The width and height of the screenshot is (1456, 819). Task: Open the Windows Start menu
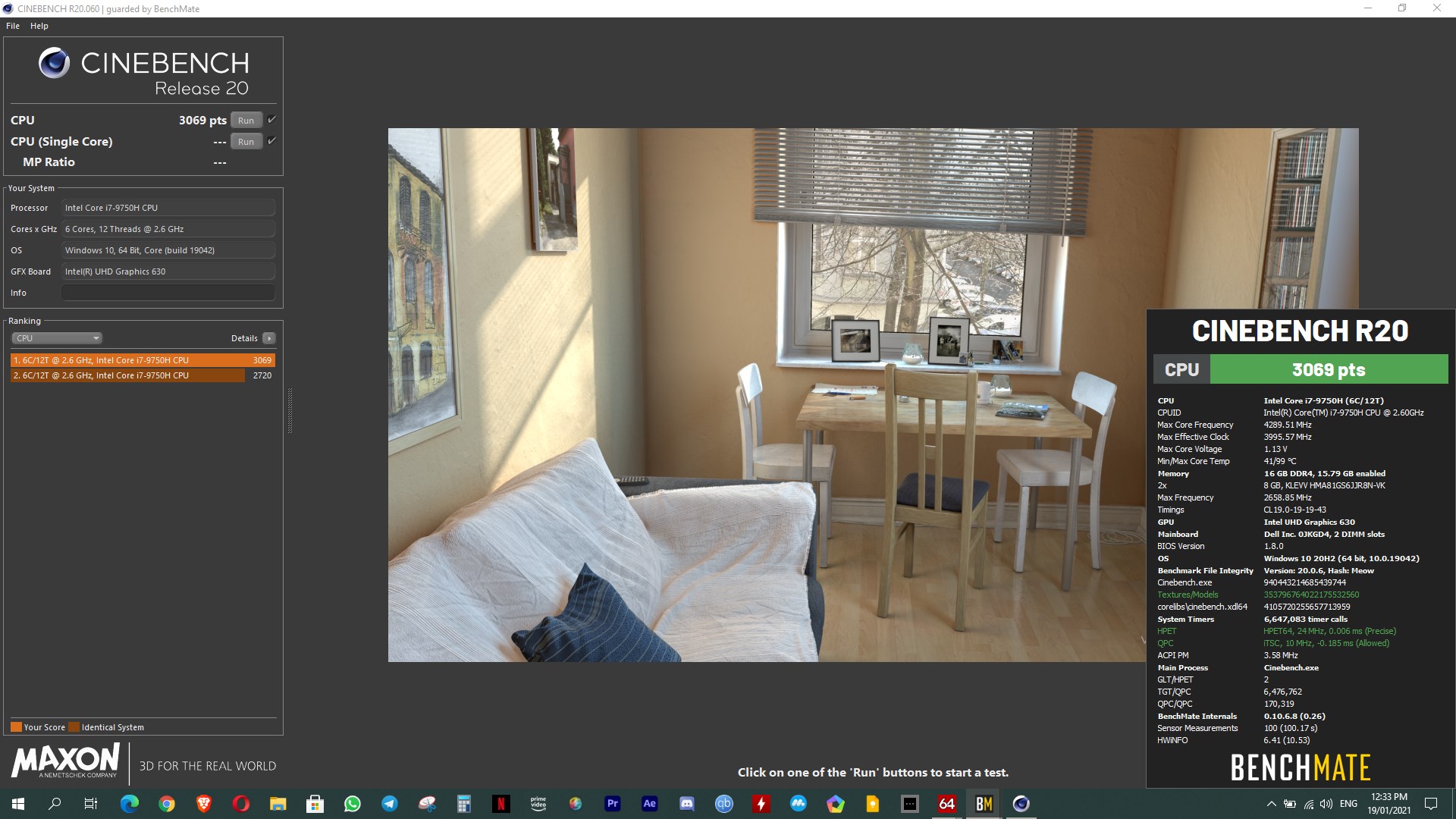[18, 804]
